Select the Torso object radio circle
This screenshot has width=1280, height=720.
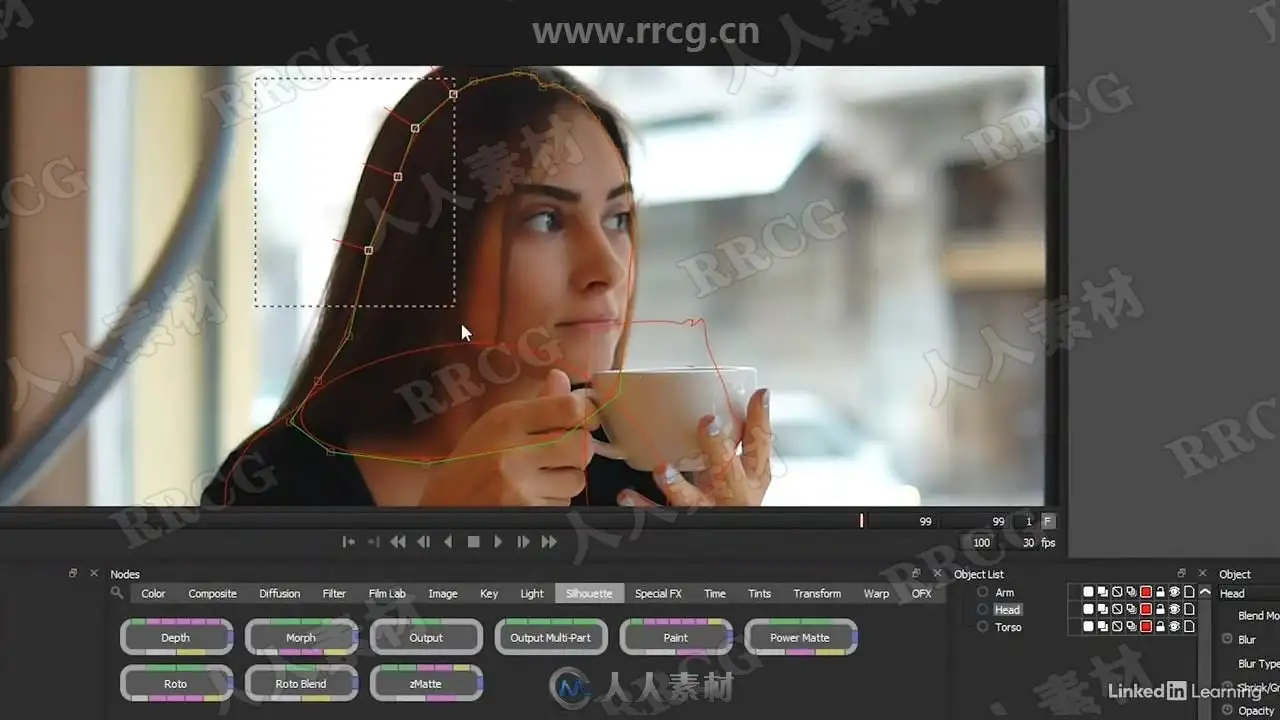[982, 626]
